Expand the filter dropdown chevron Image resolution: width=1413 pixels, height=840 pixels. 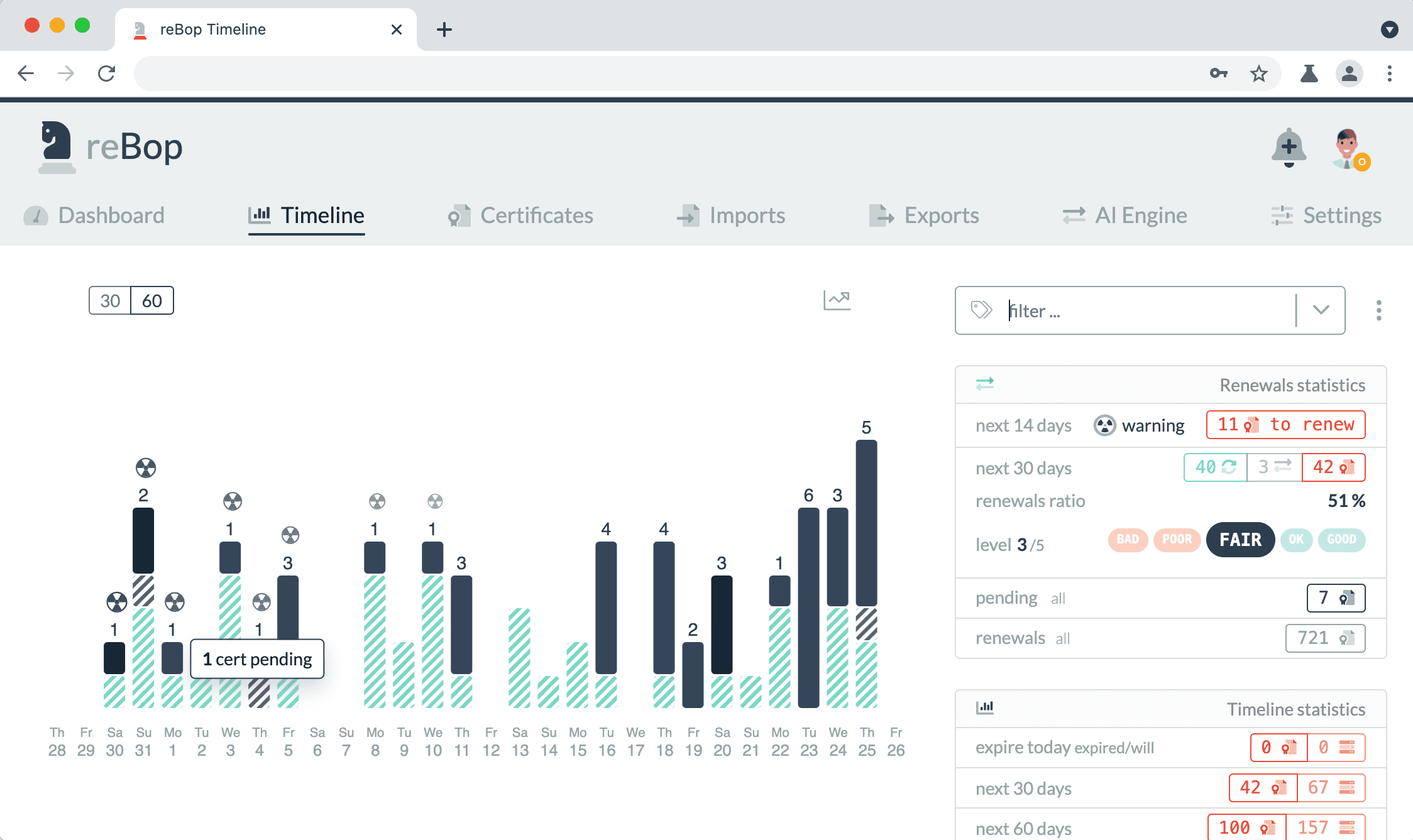point(1321,310)
